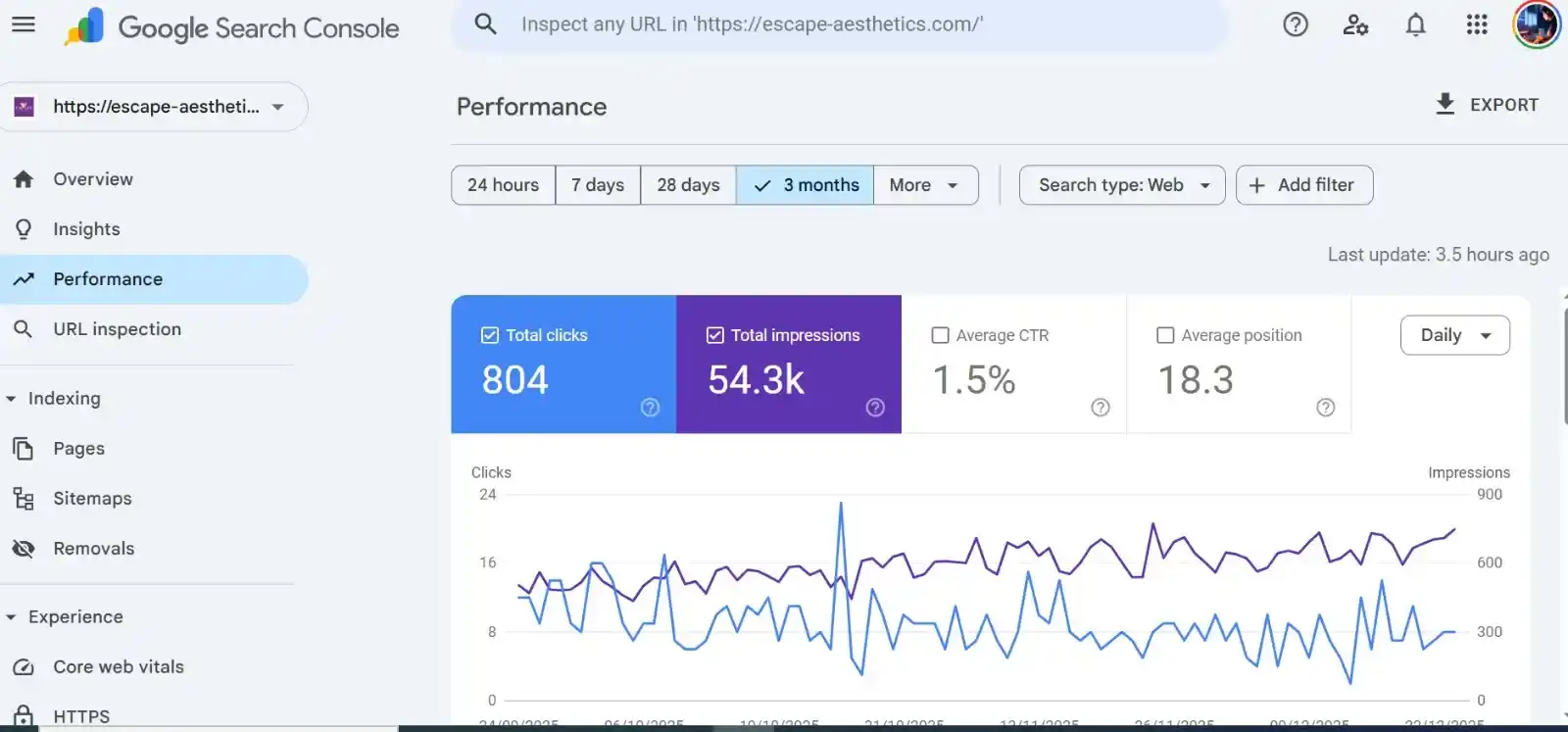Select the 3 months range
1568x732 pixels.
tap(805, 185)
